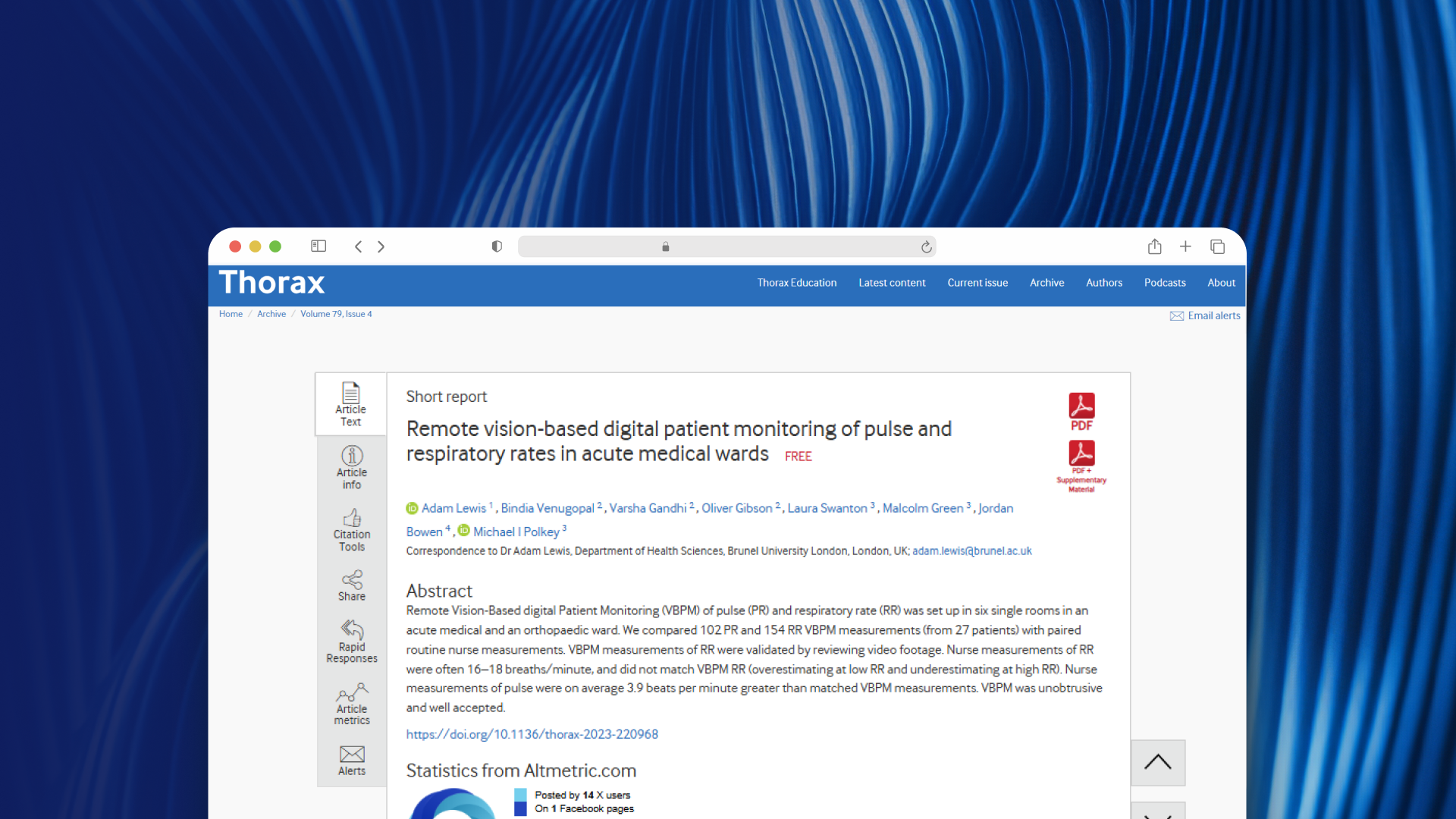
Task: Click the browser share icon
Action: [x=1154, y=246]
